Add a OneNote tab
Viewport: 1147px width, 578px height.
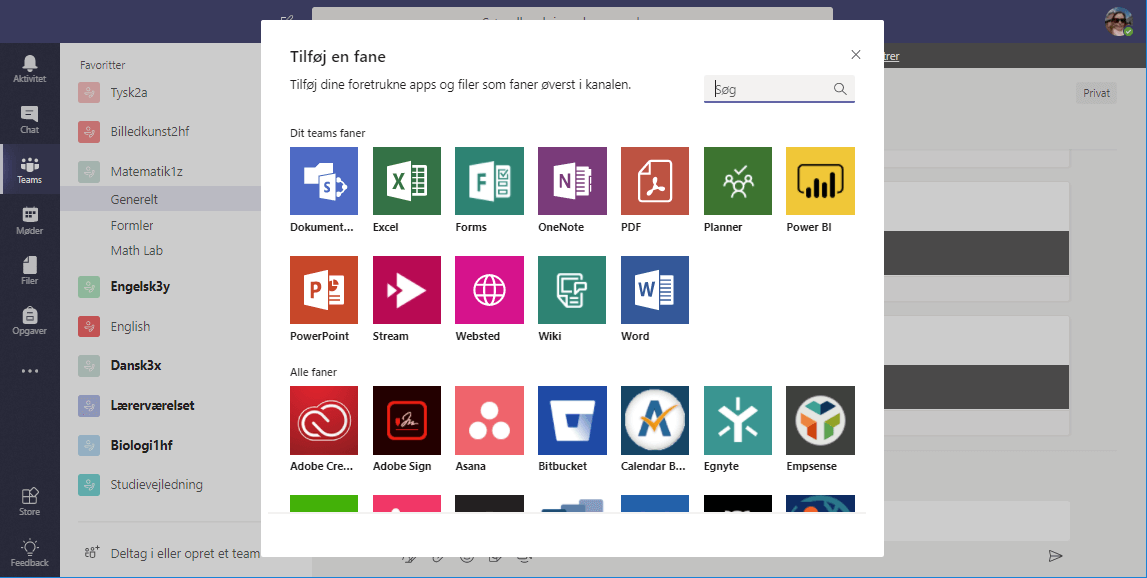(572, 181)
